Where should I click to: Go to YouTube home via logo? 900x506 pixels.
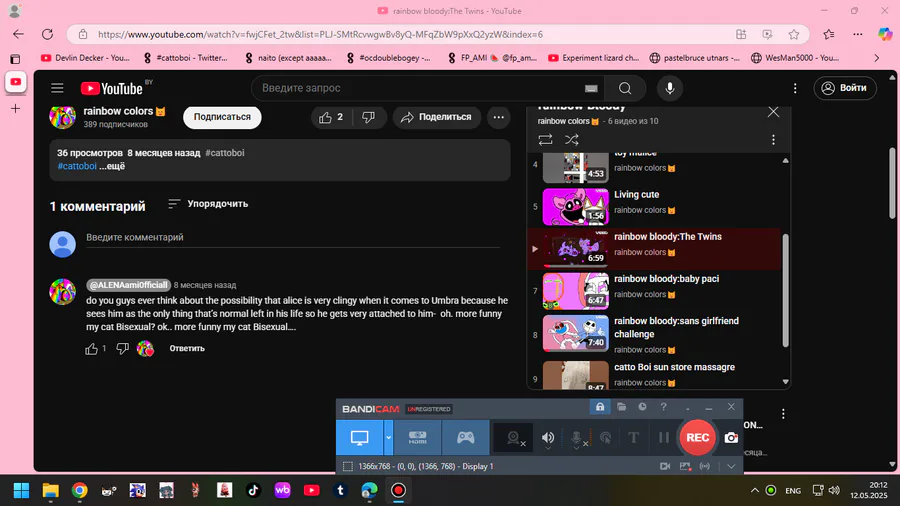pyautogui.click(x=111, y=88)
